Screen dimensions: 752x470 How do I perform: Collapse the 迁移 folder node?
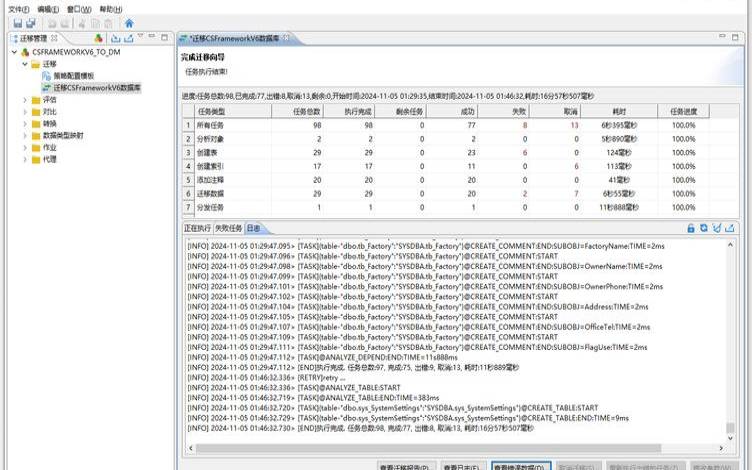point(25,64)
